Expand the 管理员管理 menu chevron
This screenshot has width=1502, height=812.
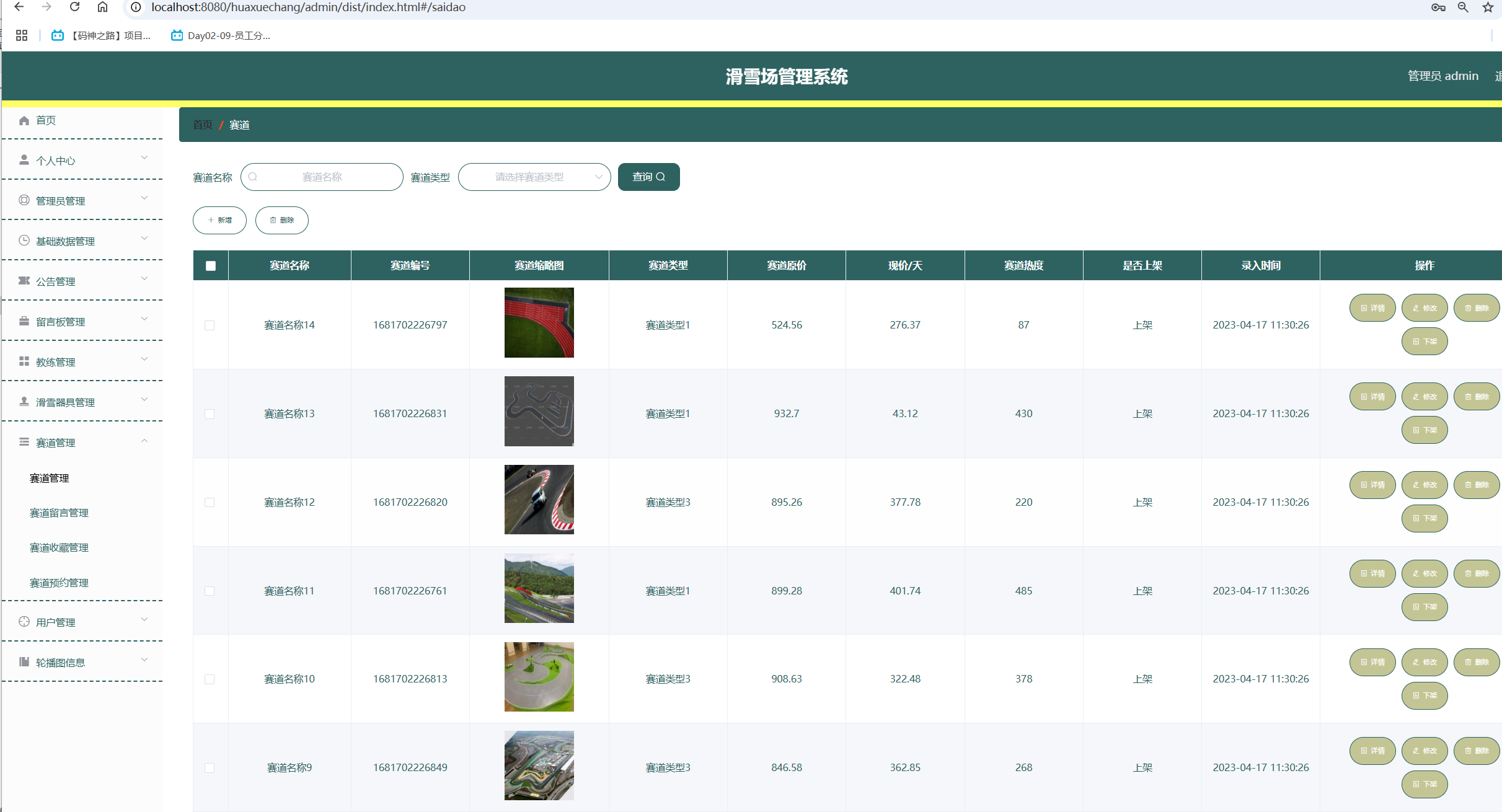pyautogui.click(x=144, y=198)
